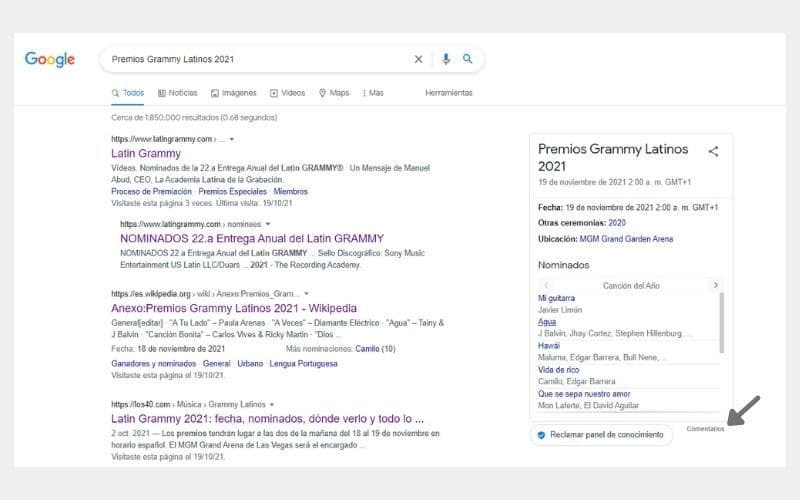Open Anexo:Premios Grammy Latinos 2021 Wikipedia result
The height and width of the screenshot is (500, 800).
[234, 308]
